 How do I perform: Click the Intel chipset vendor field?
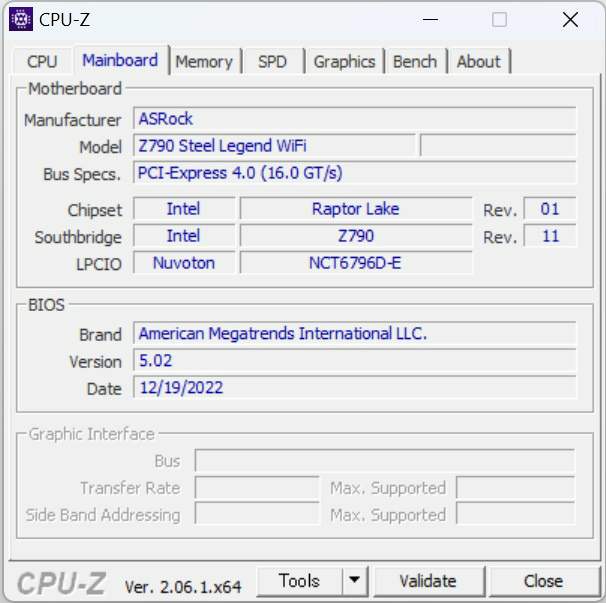tap(184, 209)
